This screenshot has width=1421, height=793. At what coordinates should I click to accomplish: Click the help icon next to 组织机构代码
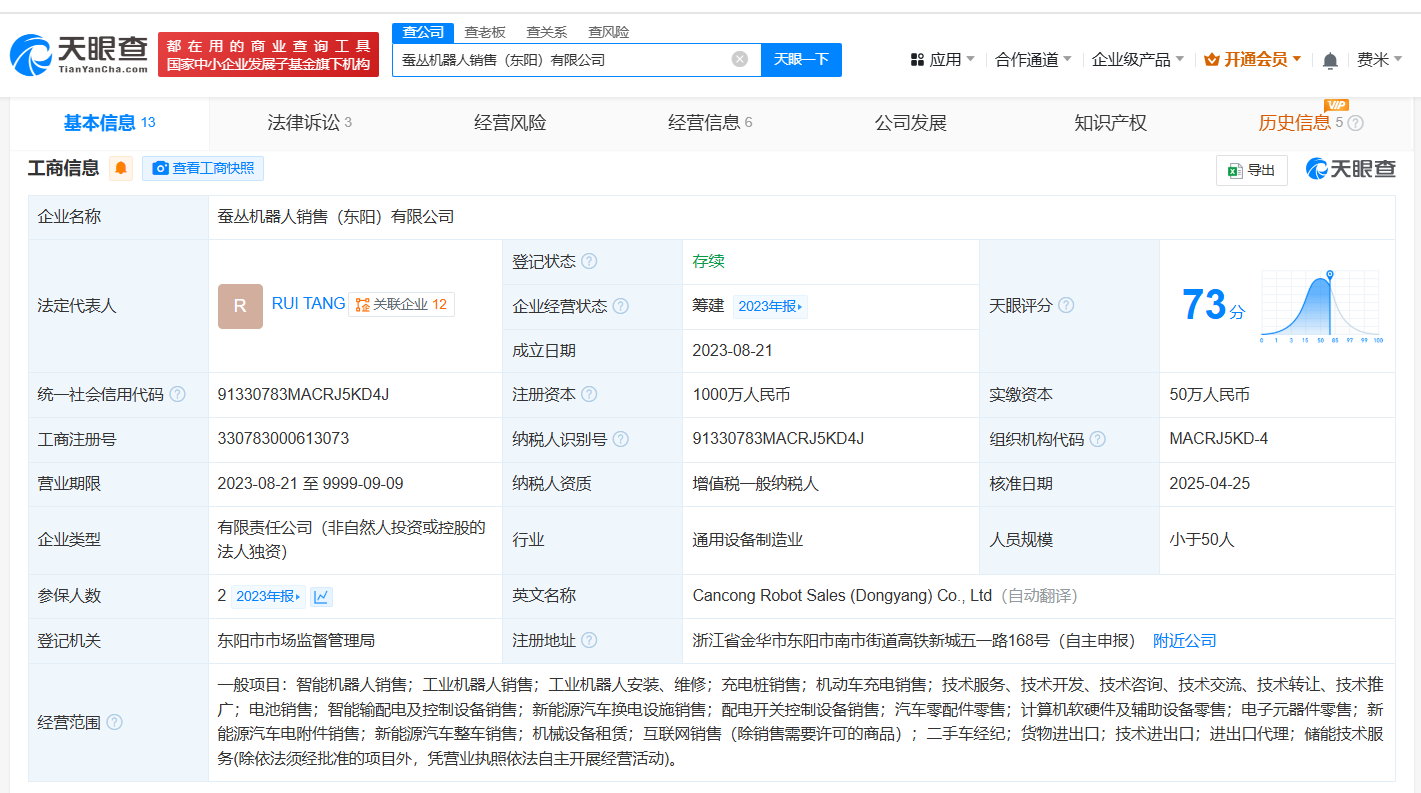(x=1098, y=439)
